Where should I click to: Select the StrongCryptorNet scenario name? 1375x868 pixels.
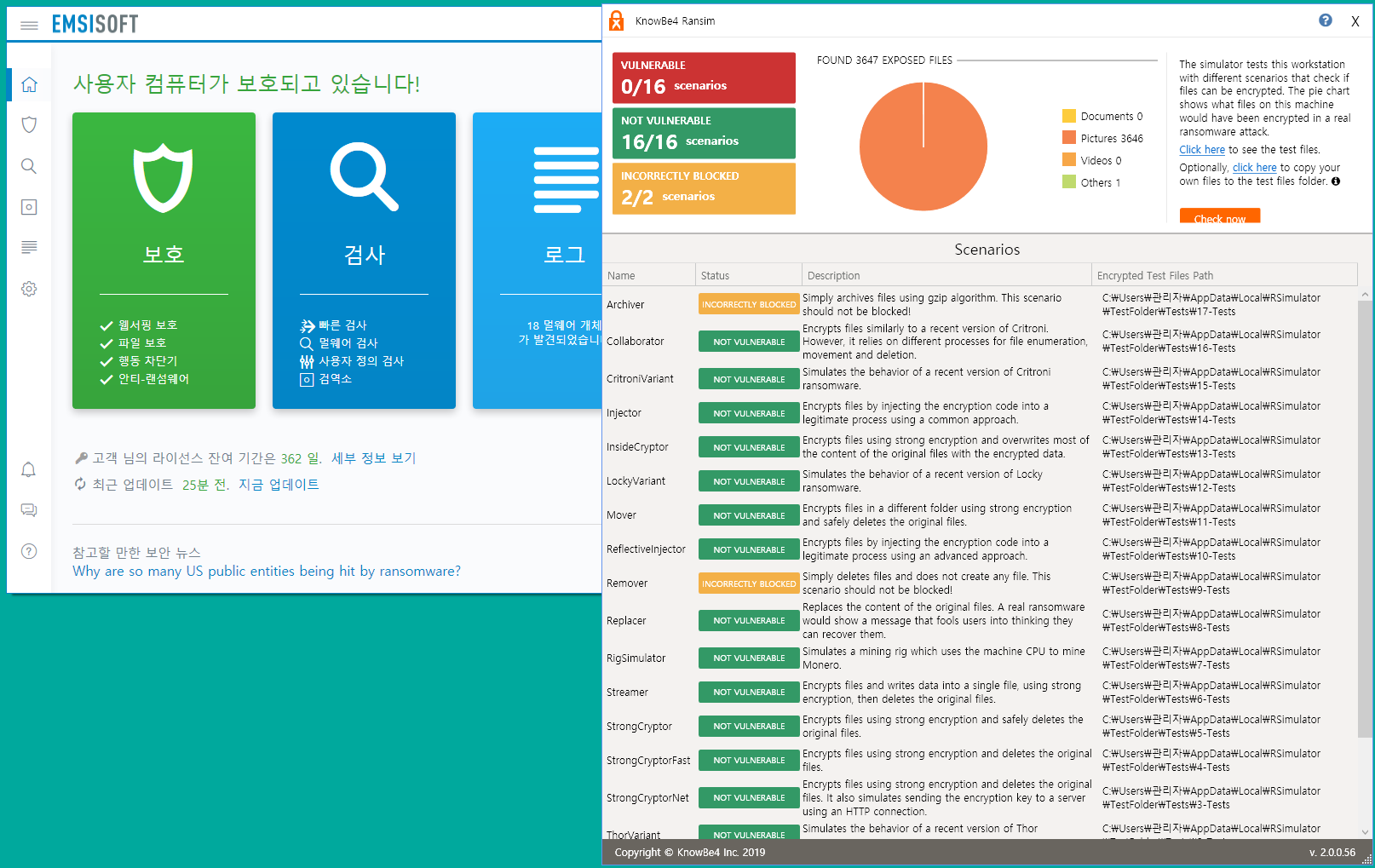point(647,798)
